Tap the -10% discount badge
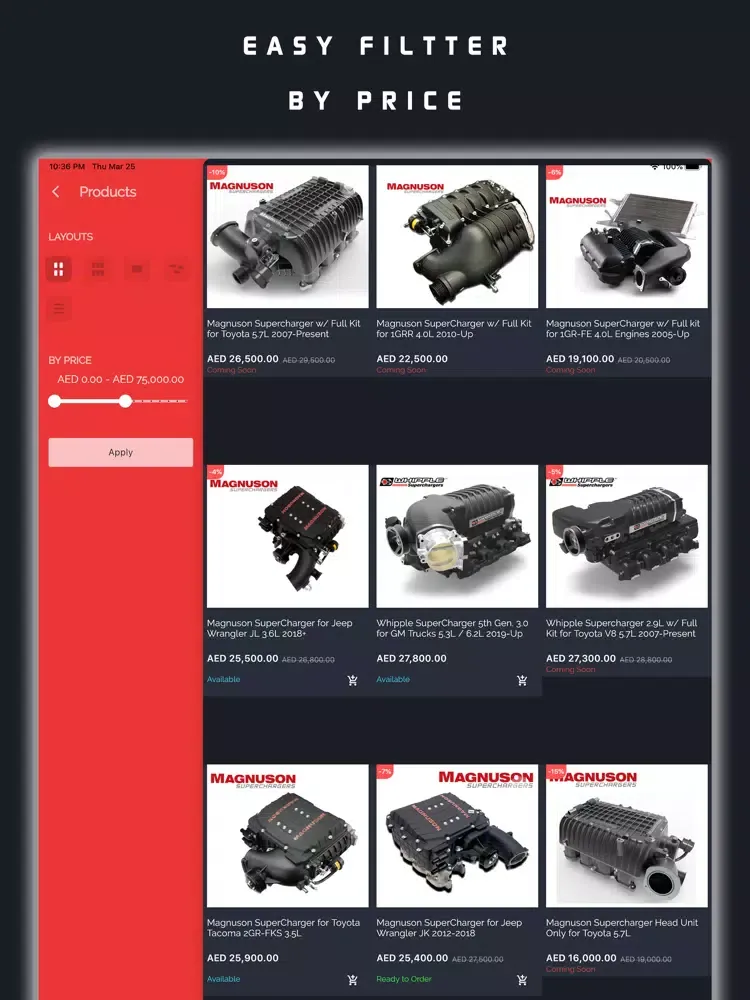 click(x=217, y=172)
